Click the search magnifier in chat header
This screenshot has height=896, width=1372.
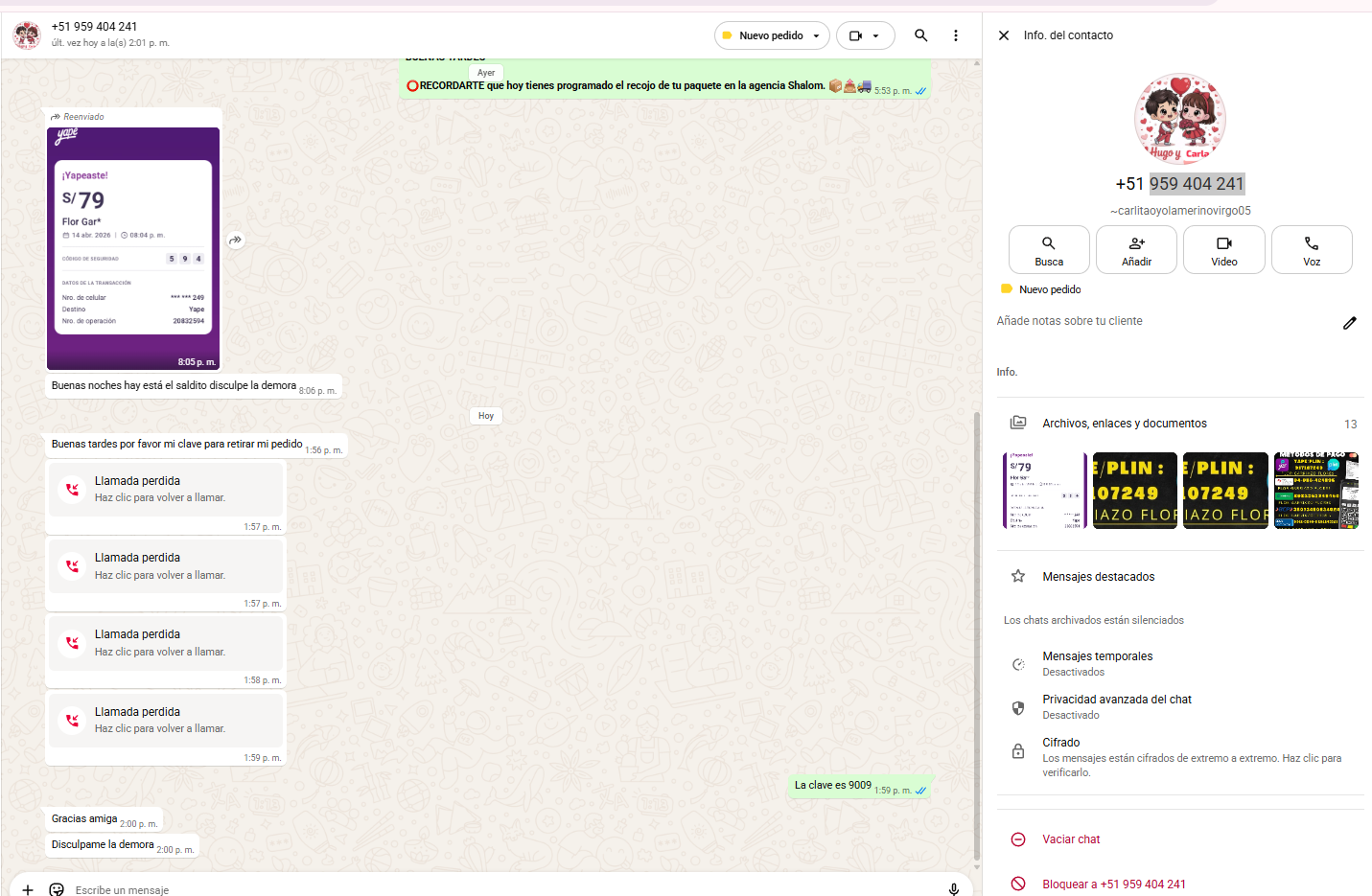(x=920, y=35)
